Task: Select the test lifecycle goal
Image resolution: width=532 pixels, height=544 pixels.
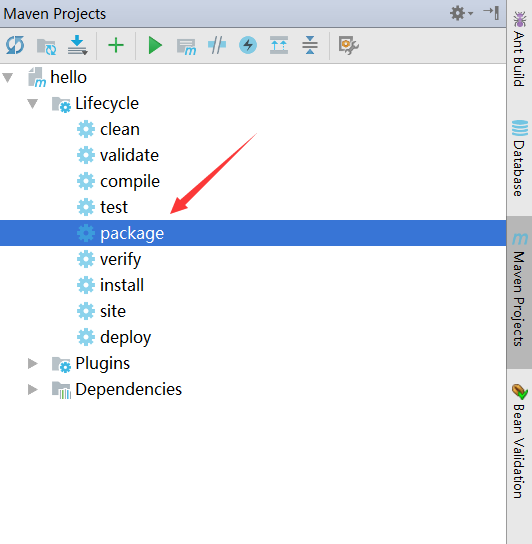Action: click(114, 207)
